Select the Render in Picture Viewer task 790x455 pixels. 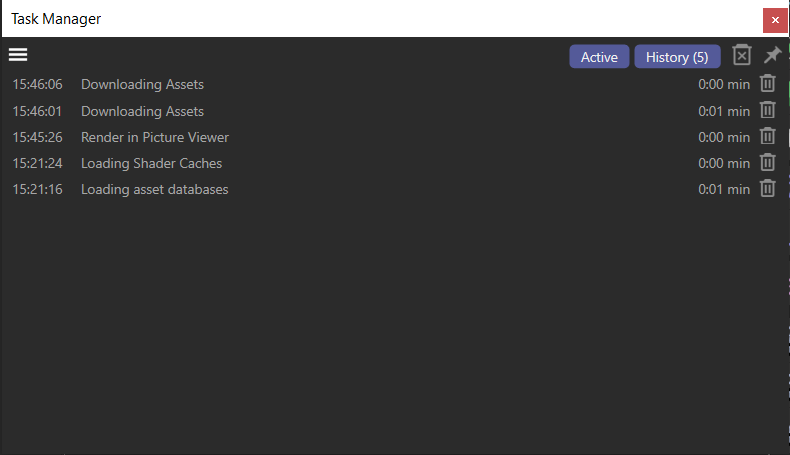click(155, 137)
